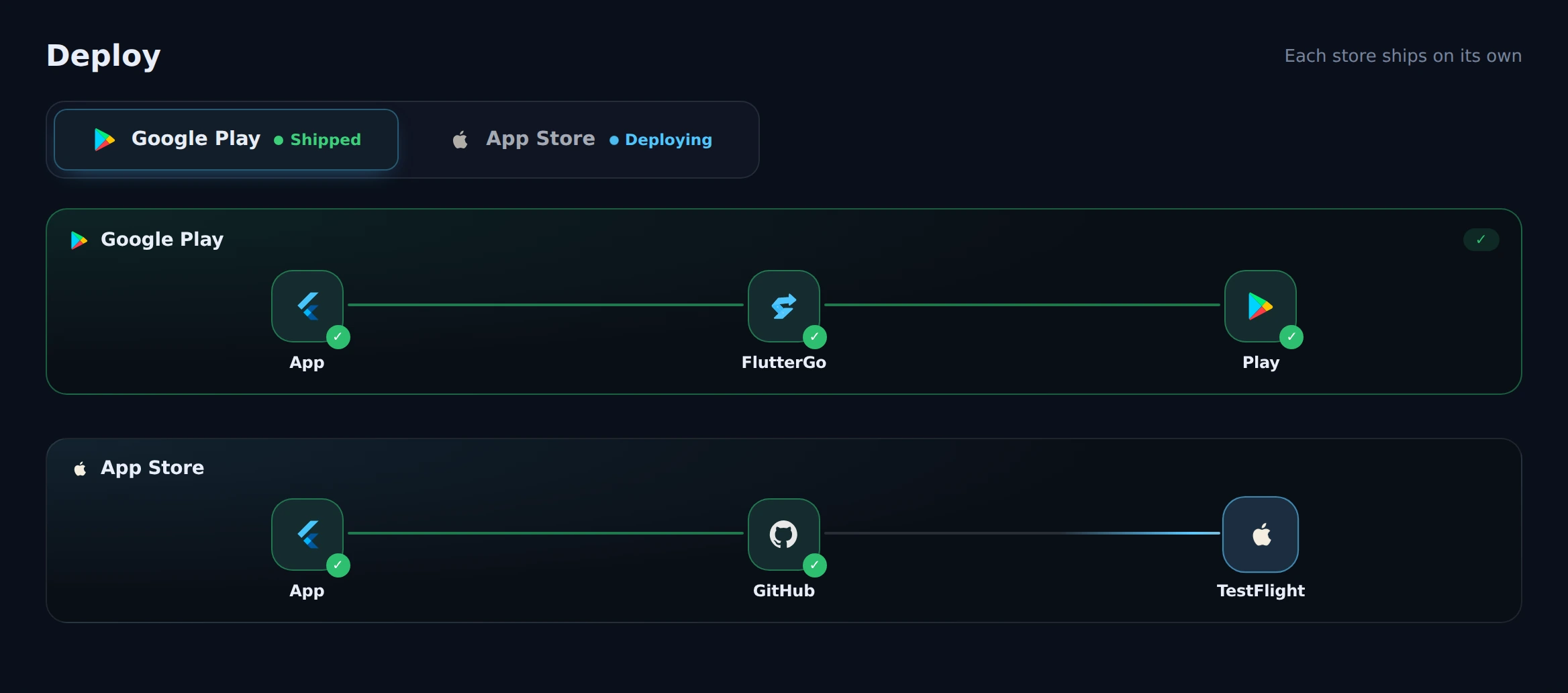Click the GitHub label text

784,591
